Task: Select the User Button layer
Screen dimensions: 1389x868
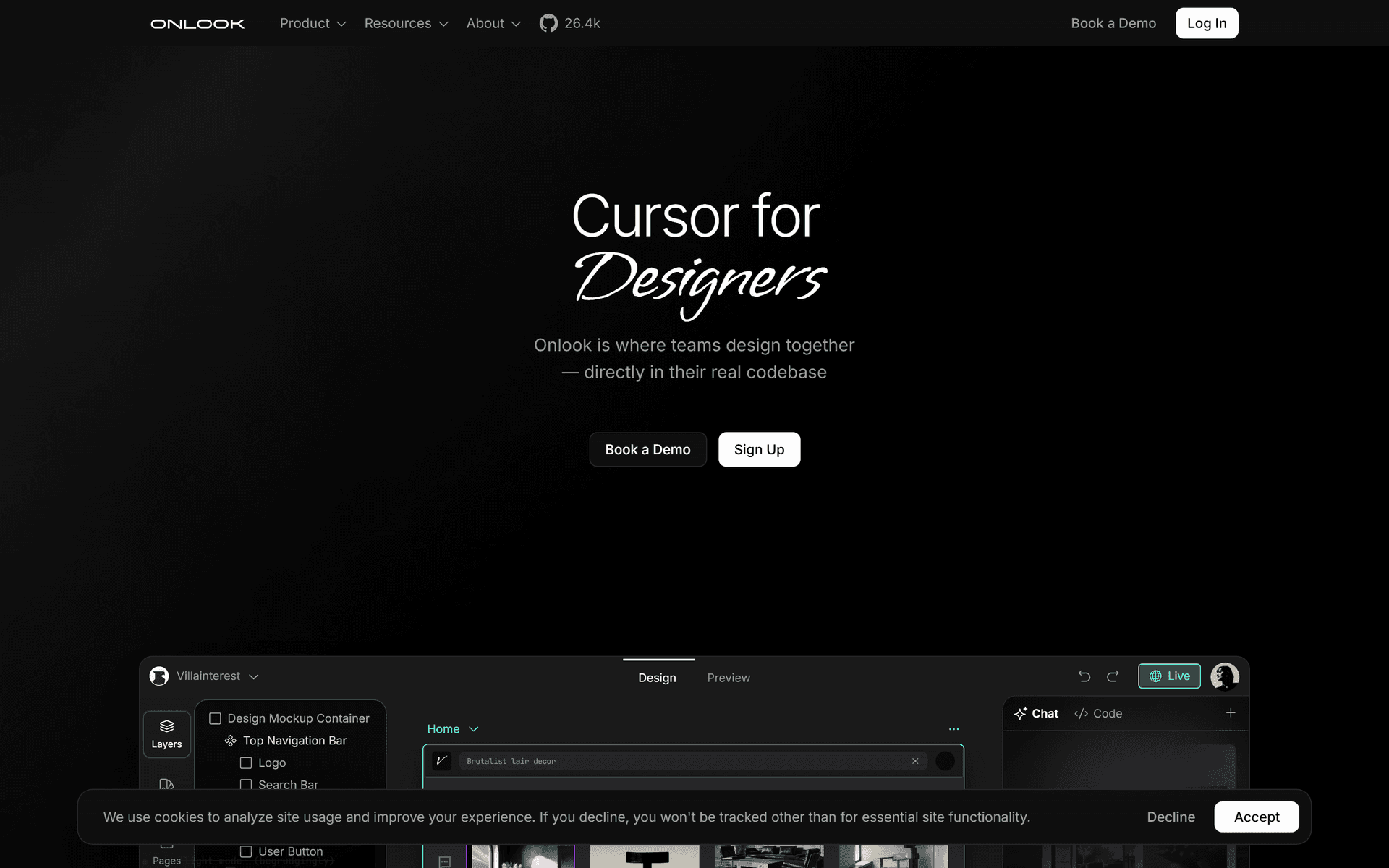Action: [x=282, y=851]
